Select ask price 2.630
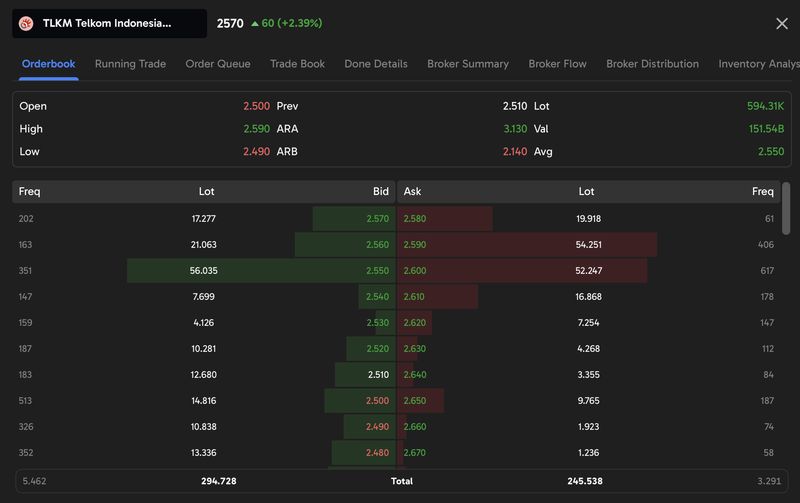 (x=415, y=348)
